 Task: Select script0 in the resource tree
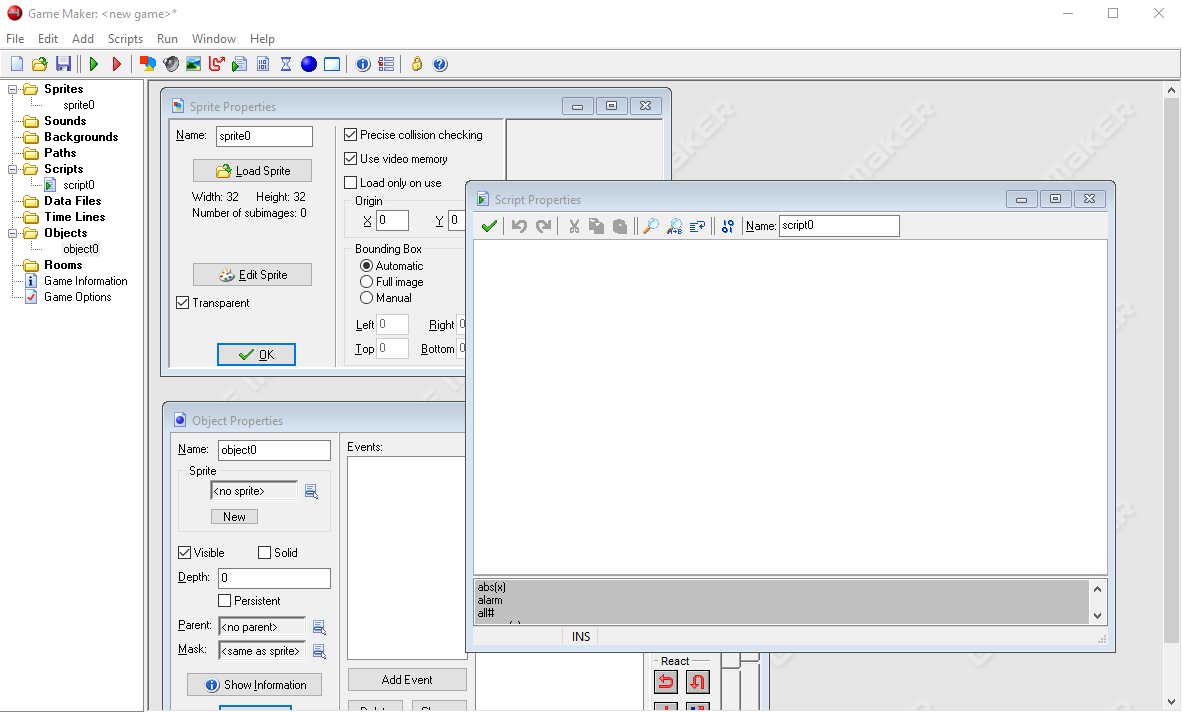[78, 185]
